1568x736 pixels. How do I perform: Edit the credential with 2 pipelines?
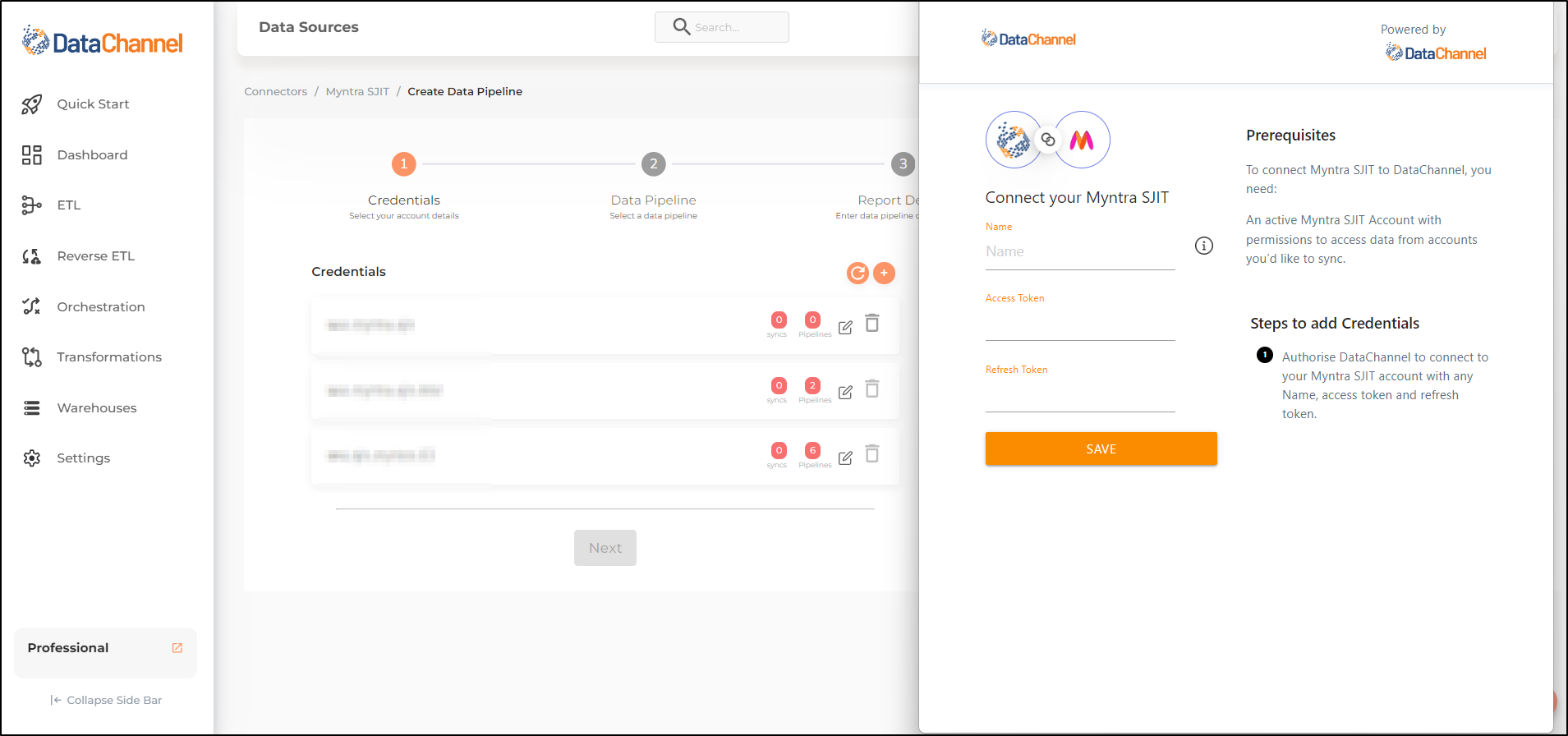coord(845,393)
